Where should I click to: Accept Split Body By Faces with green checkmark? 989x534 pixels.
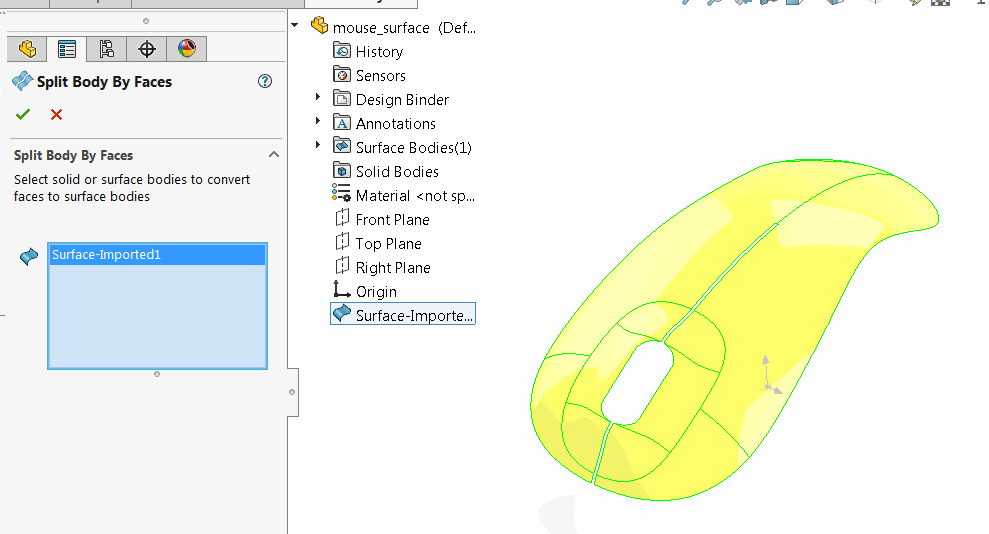23,114
